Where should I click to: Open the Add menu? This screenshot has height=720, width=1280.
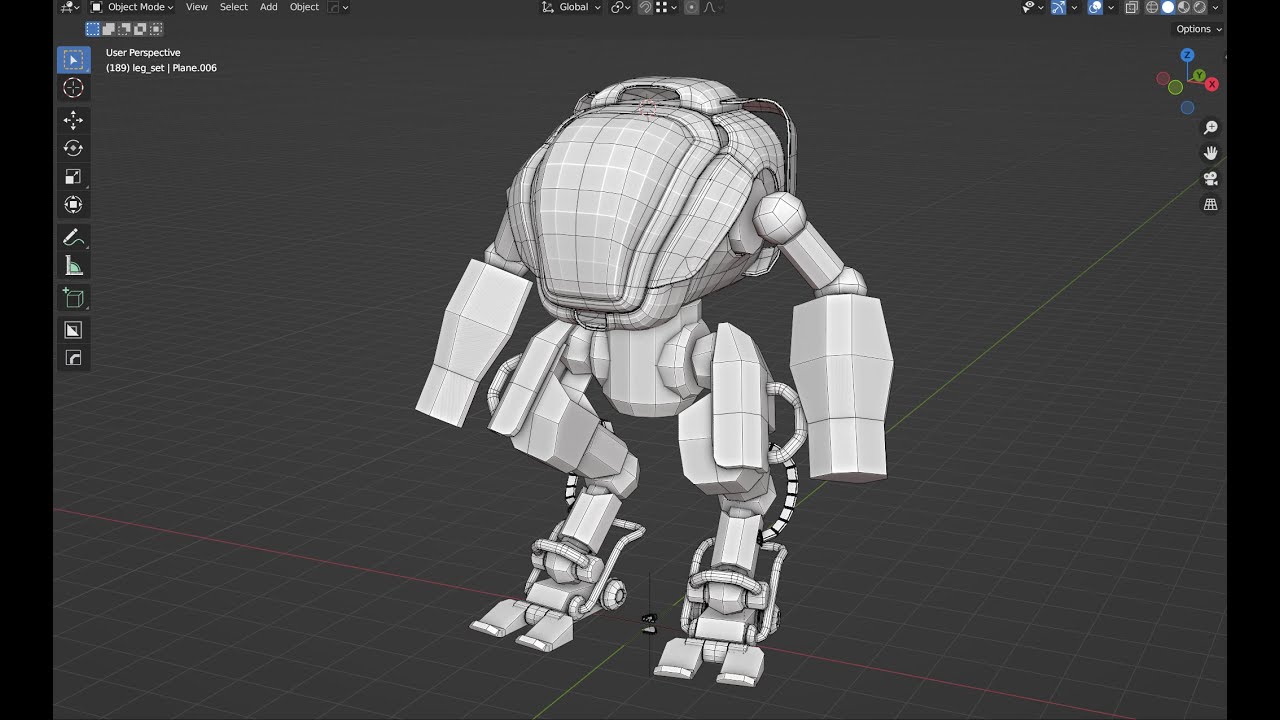click(x=269, y=7)
